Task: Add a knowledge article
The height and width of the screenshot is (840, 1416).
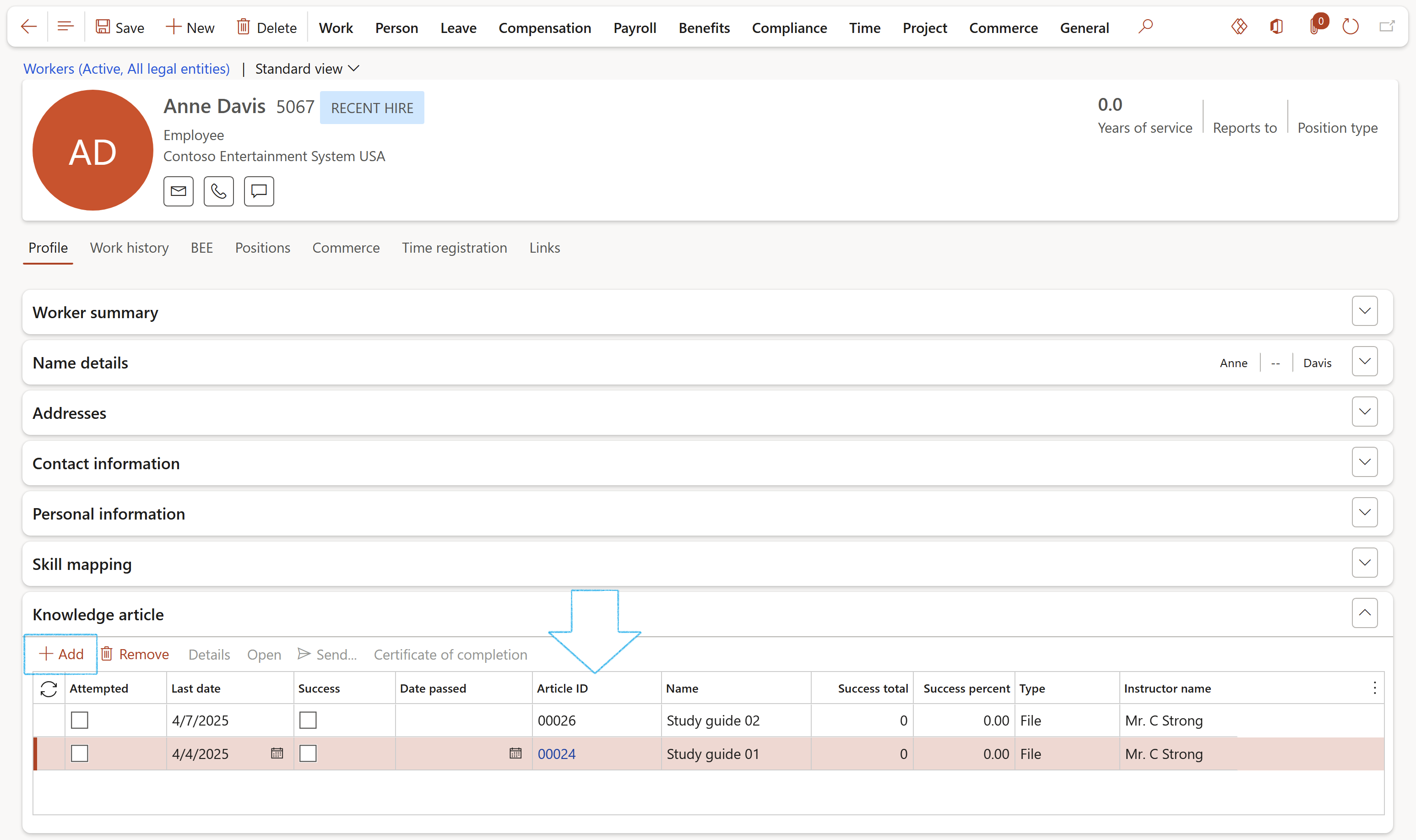Action: tap(60, 654)
